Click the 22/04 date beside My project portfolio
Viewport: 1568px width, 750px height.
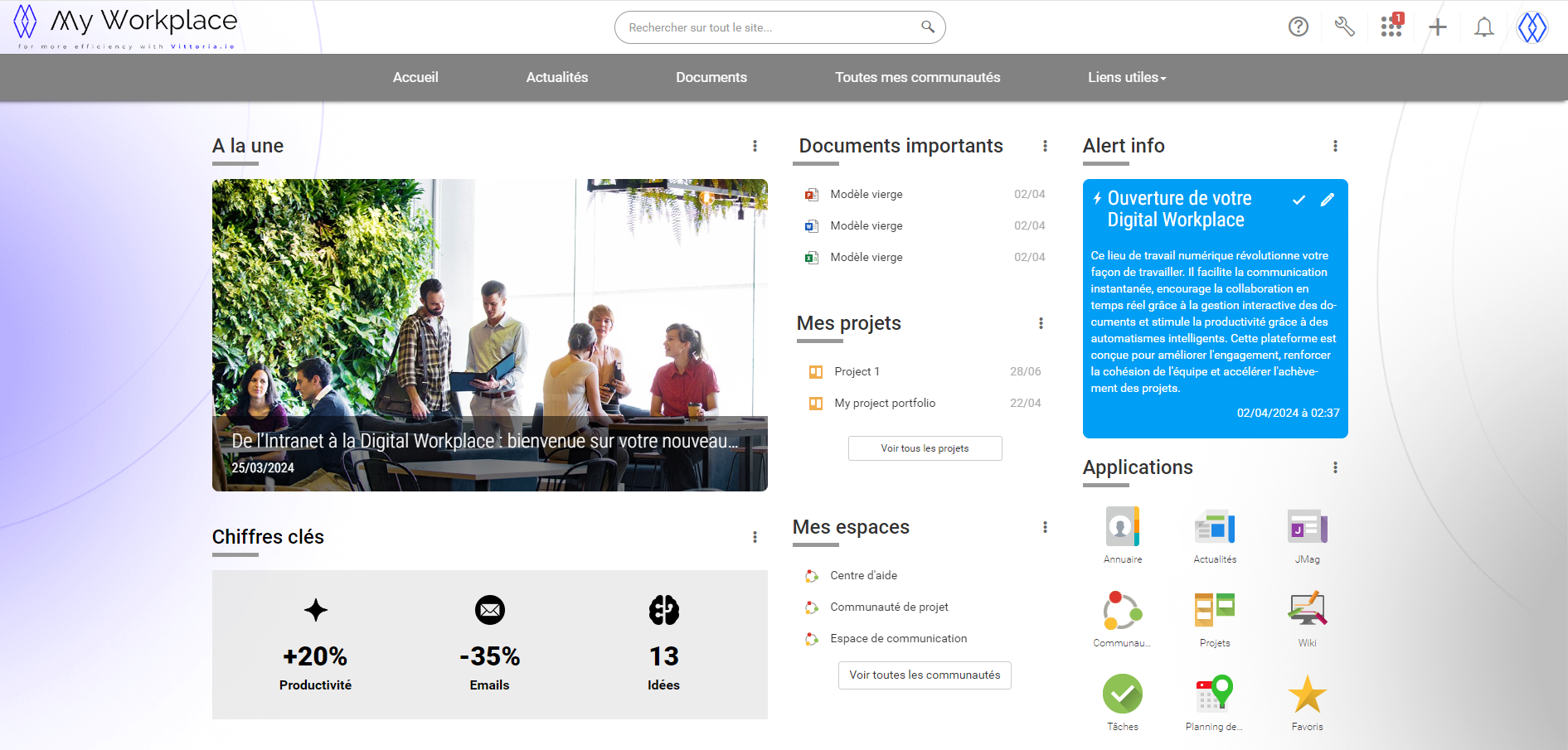pyautogui.click(x=1025, y=403)
